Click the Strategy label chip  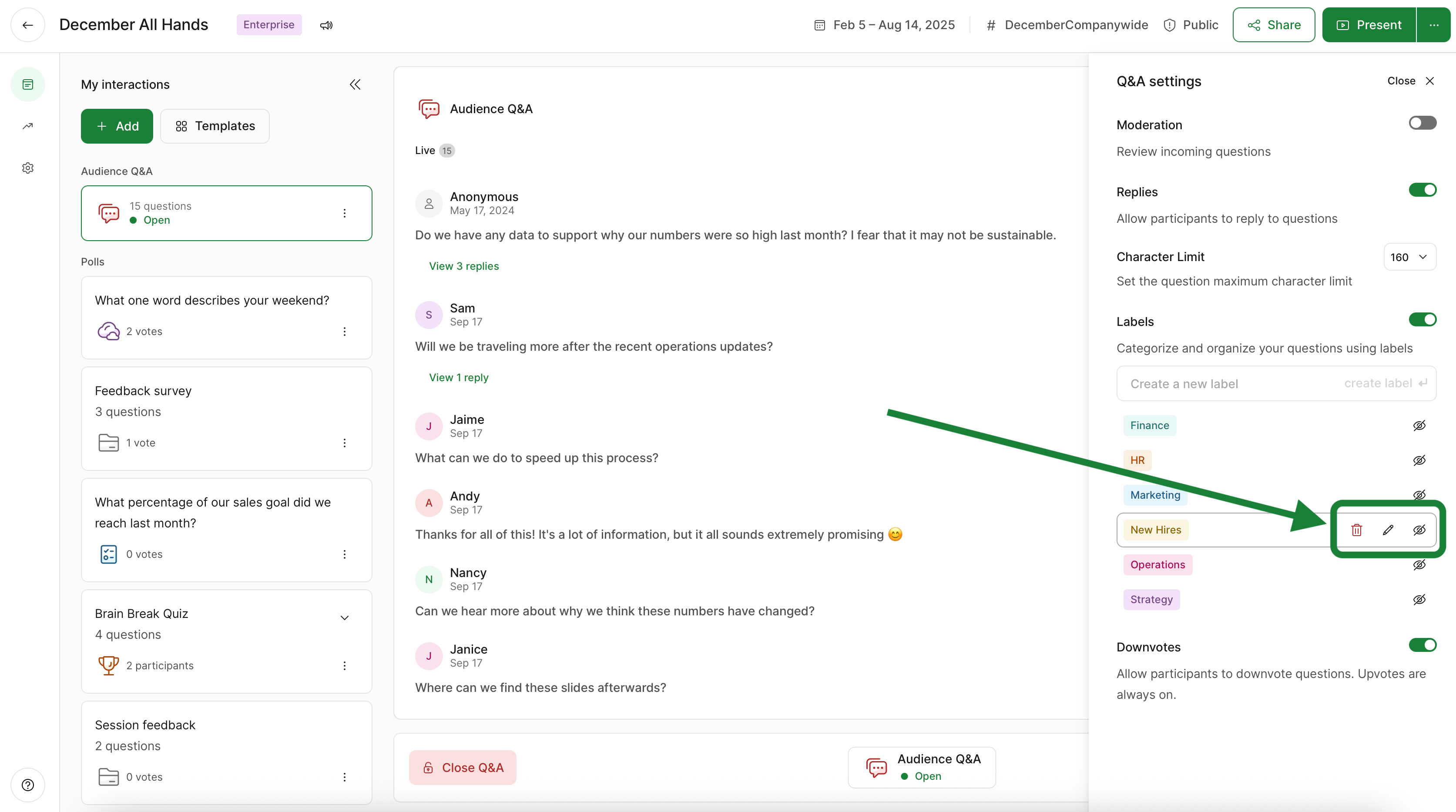(x=1151, y=600)
